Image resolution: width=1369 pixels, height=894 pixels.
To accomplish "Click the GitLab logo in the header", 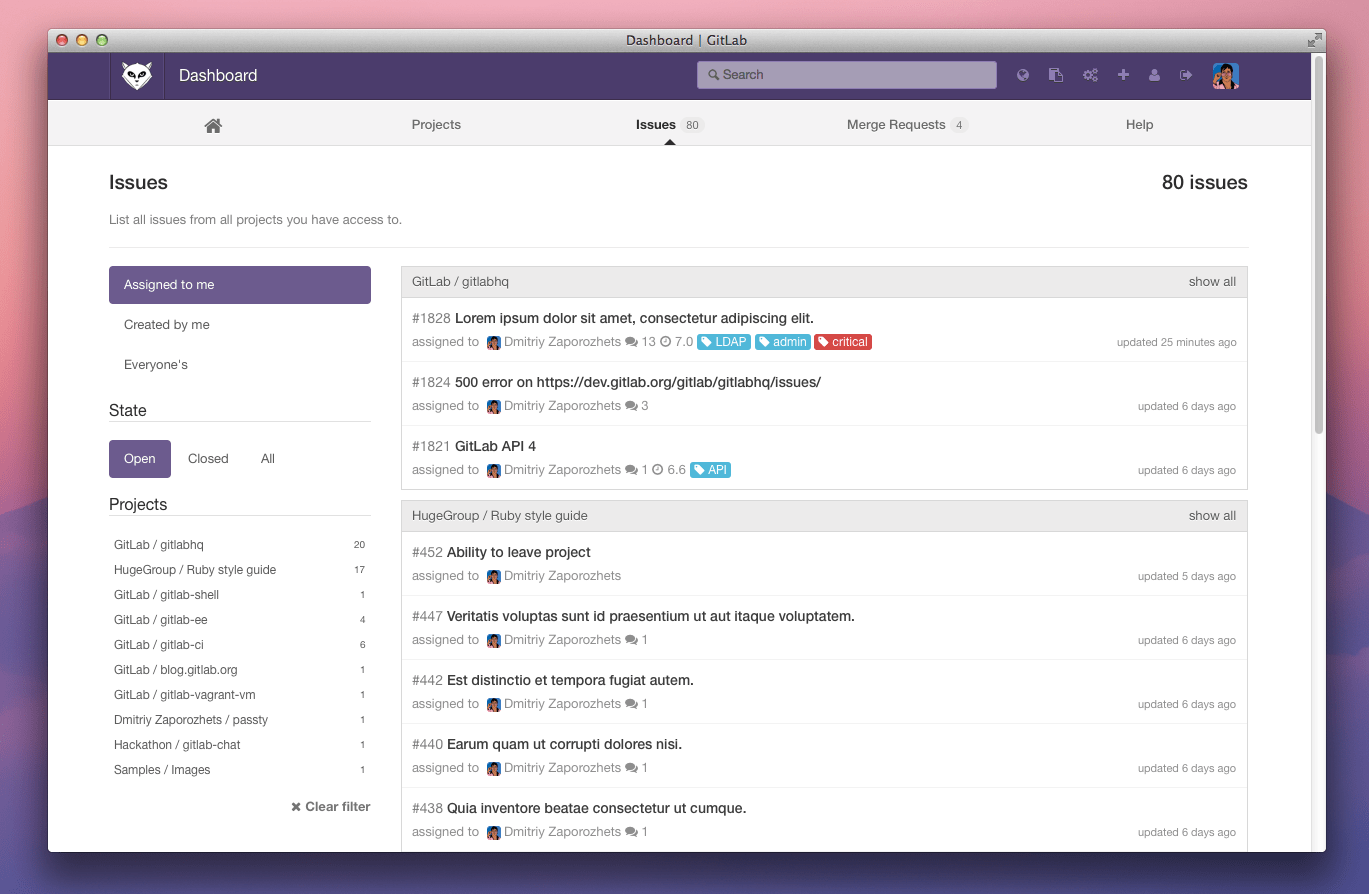I will (136, 74).
